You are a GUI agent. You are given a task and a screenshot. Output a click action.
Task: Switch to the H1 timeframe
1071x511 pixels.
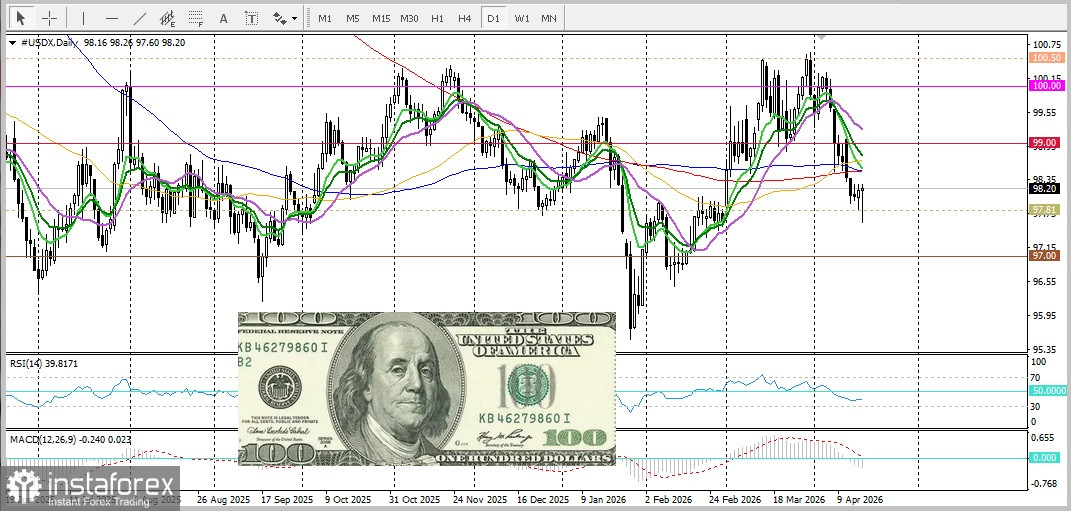coord(437,18)
